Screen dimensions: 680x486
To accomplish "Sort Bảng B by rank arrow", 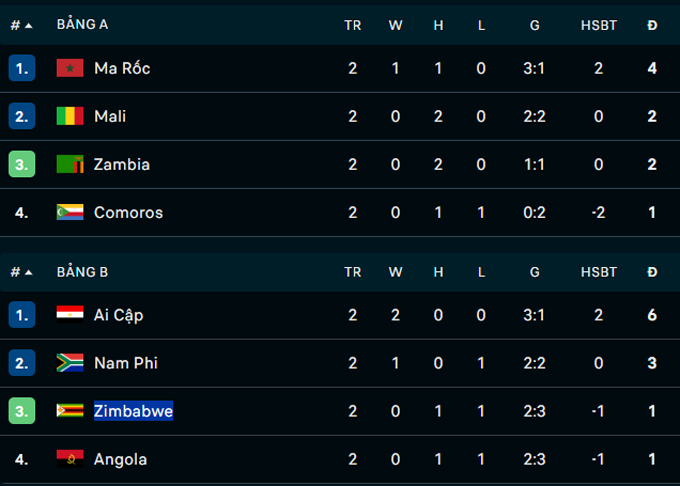I will coord(28,272).
